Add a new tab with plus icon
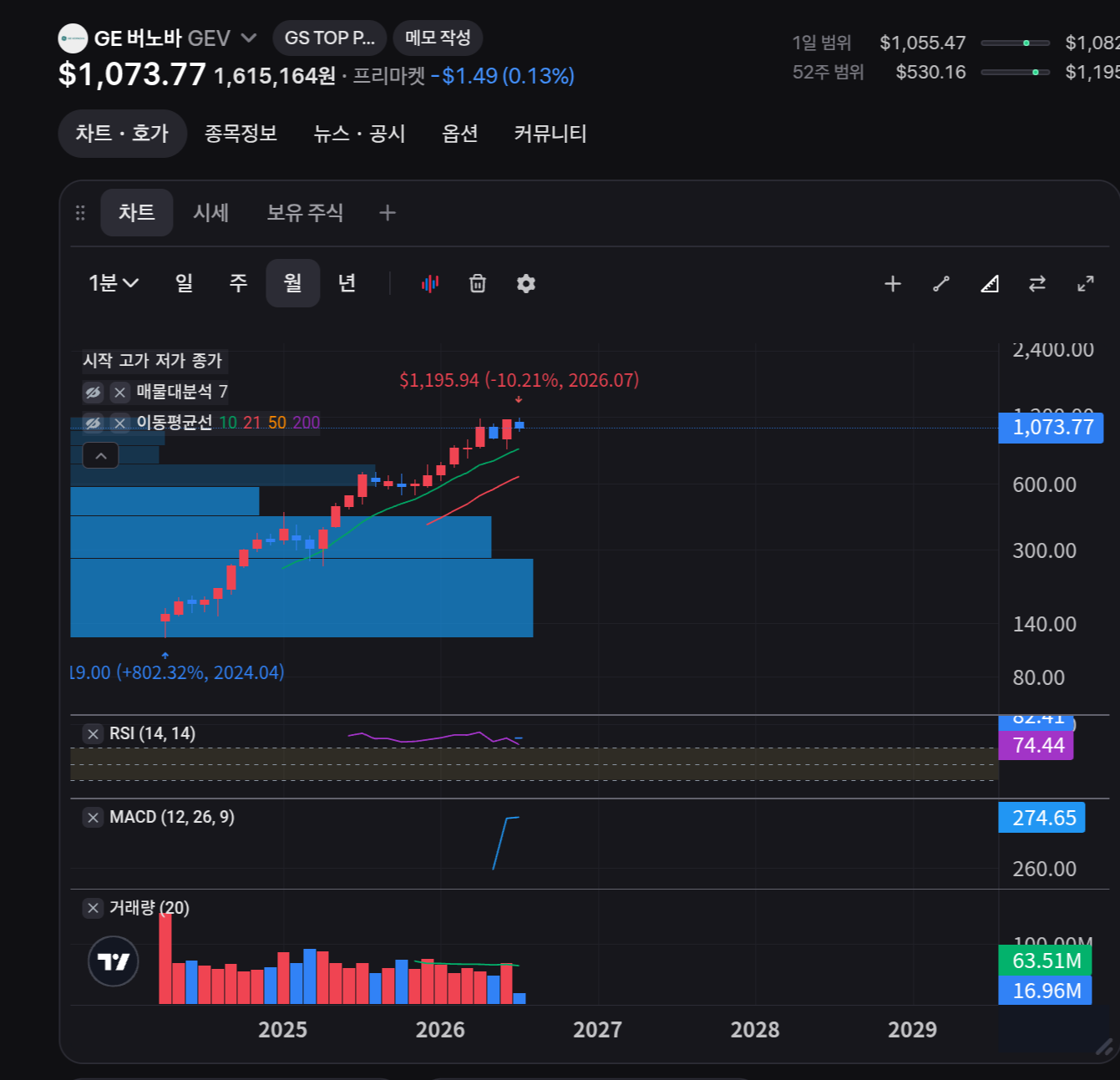The height and width of the screenshot is (1080, 1120). tap(388, 213)
